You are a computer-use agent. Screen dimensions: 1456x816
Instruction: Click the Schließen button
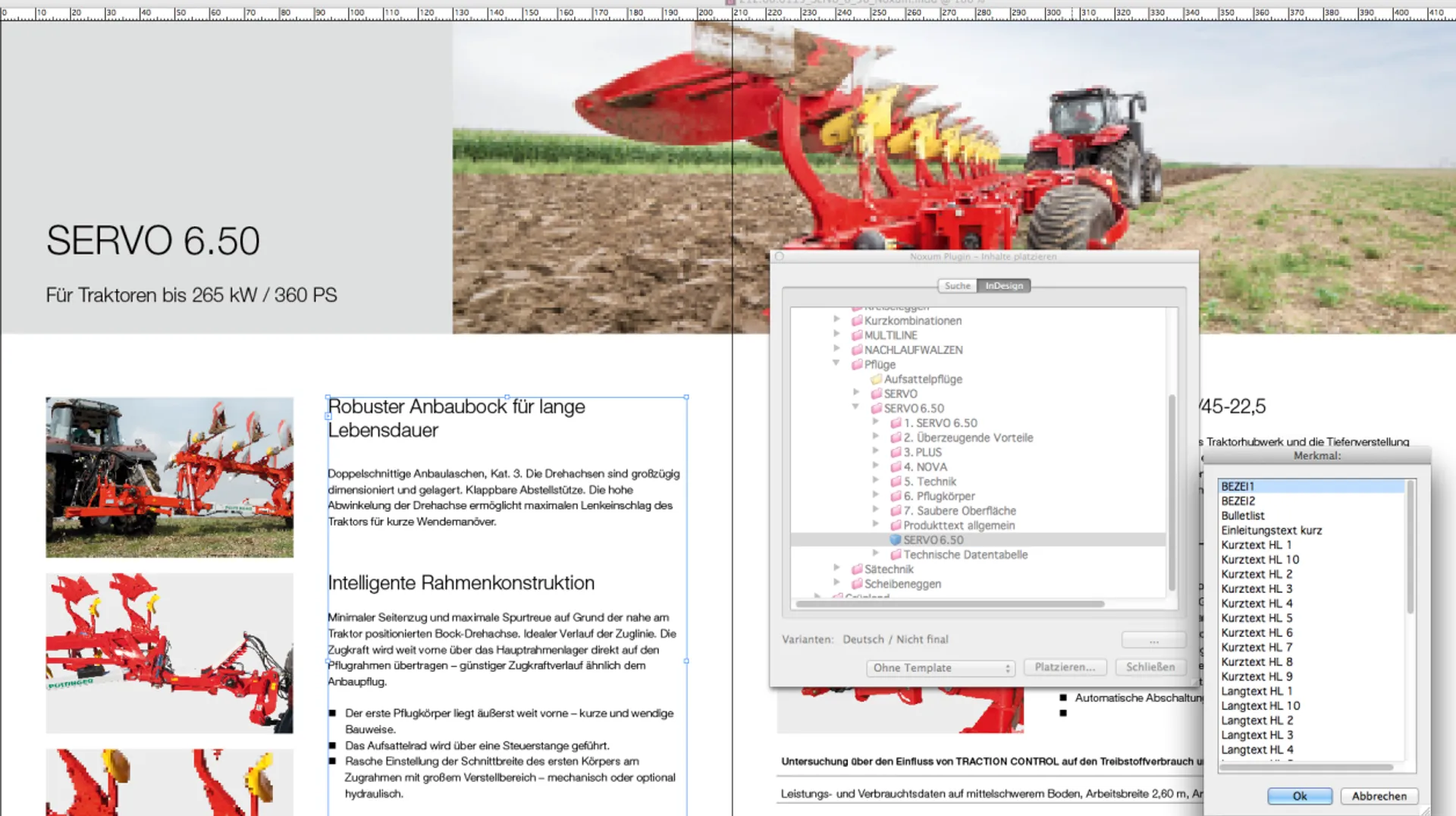coord(1150,667)
